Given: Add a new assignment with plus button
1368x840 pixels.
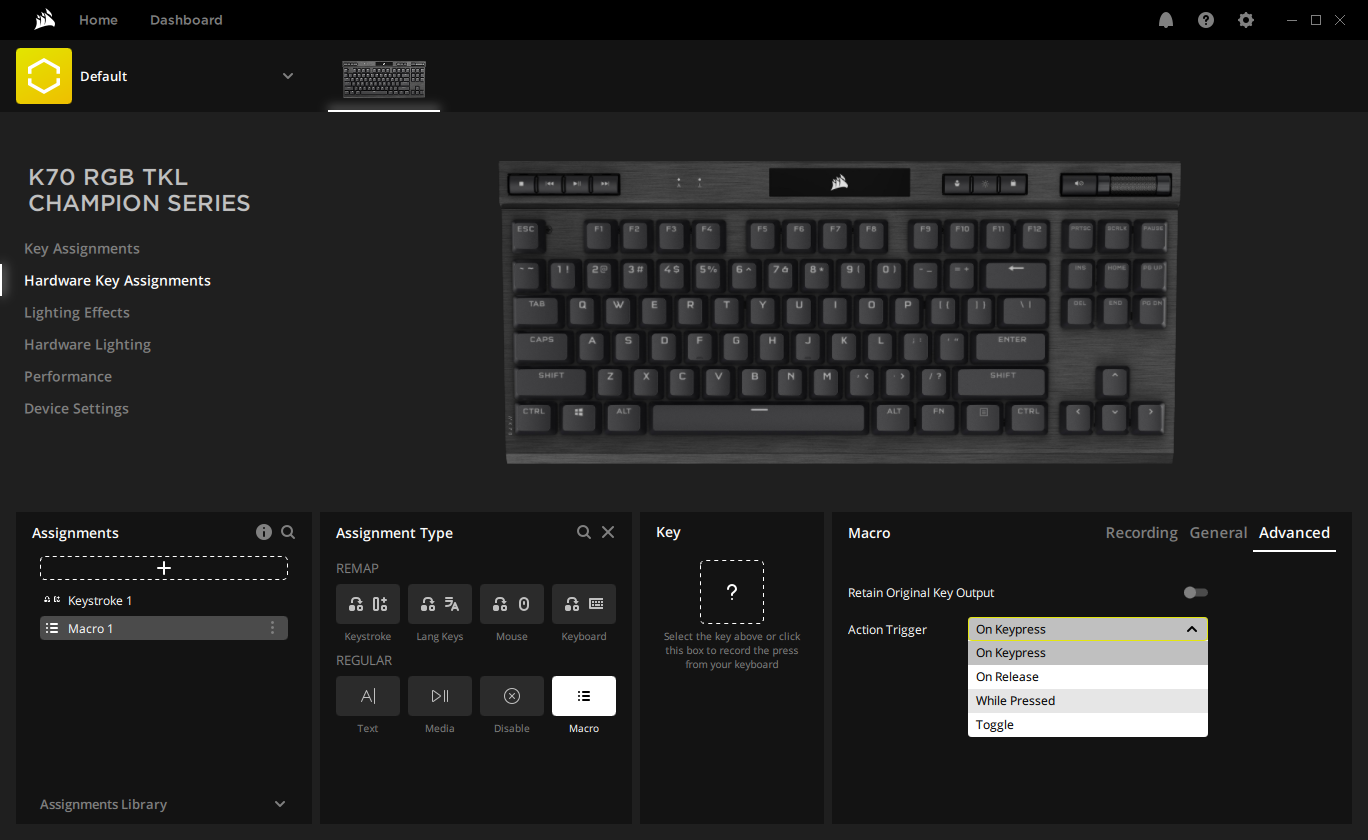Looking at the screenshot, I should pos(164,568).
